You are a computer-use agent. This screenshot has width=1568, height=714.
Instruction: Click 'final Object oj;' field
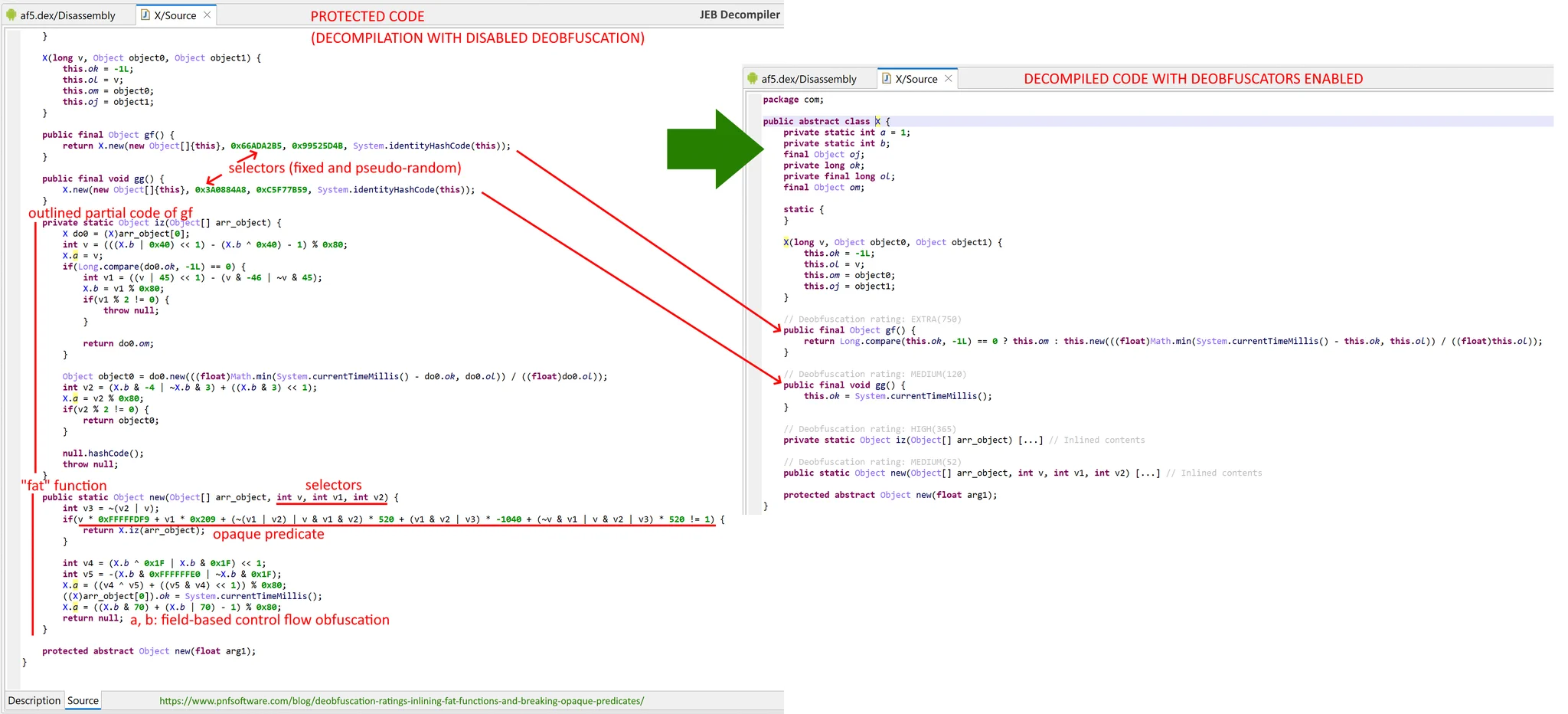[x=824, y=154]
